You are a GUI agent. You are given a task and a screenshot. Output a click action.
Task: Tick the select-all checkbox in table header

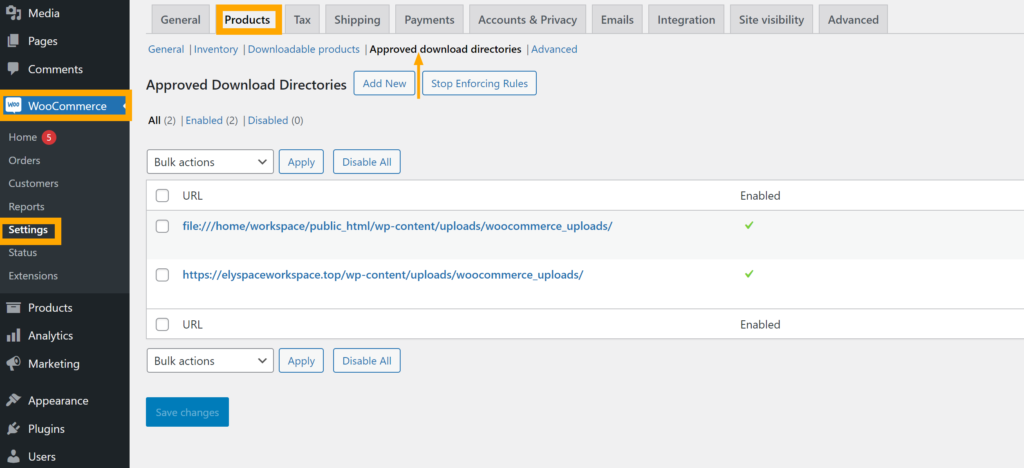point(163,196)
